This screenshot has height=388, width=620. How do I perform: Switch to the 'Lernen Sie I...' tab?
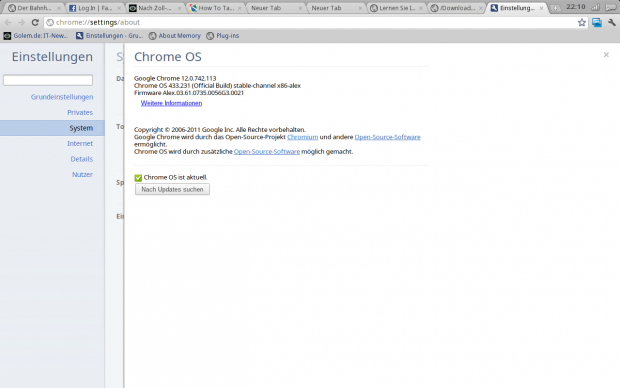[395, 8]
